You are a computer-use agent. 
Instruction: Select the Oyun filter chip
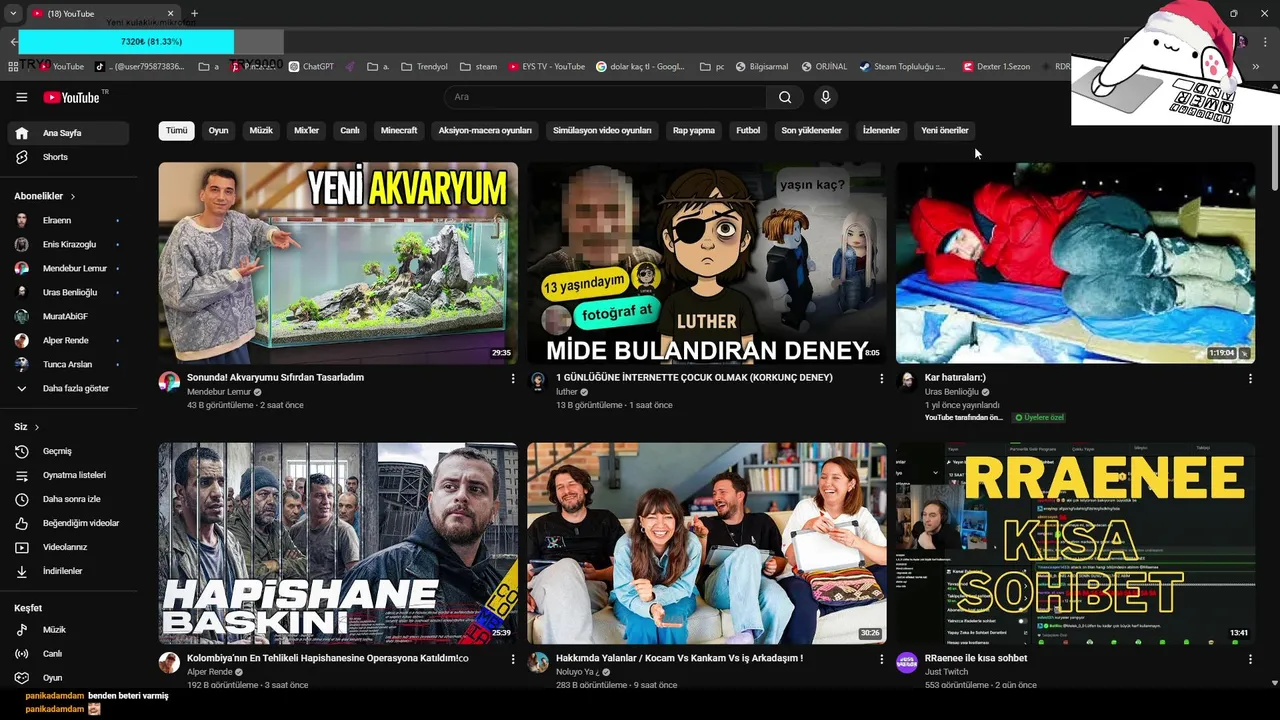[218, 131]
